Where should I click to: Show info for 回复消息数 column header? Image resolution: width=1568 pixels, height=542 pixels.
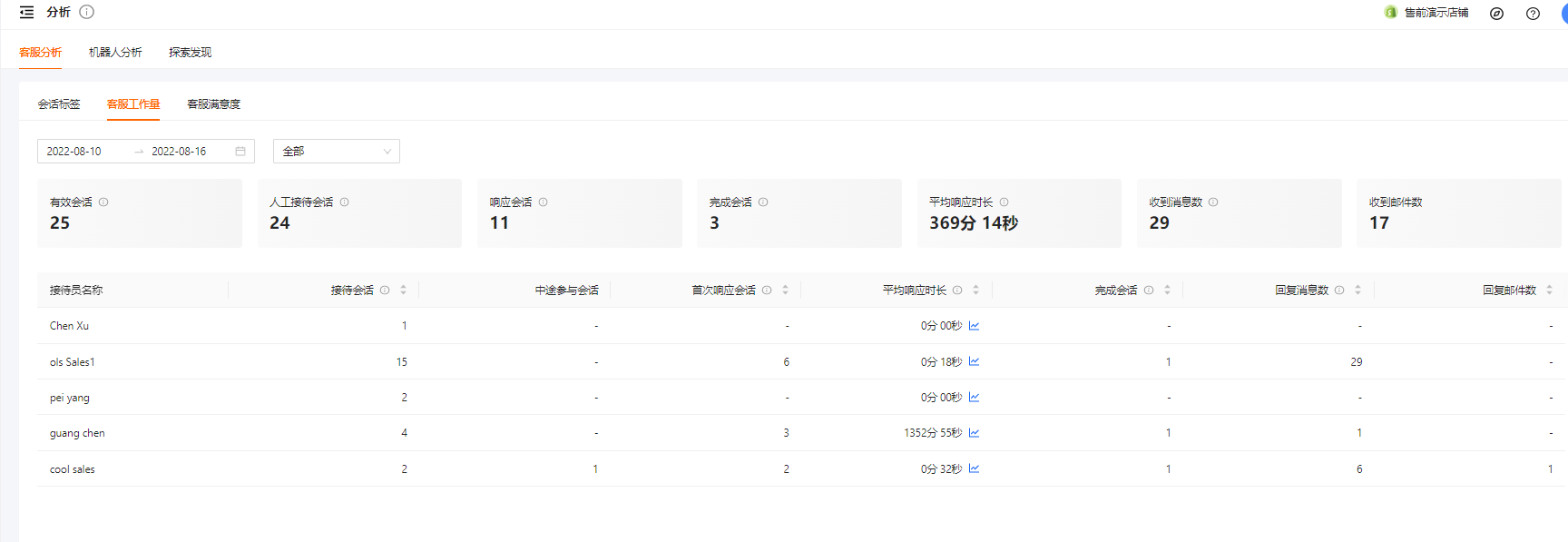1339,291
